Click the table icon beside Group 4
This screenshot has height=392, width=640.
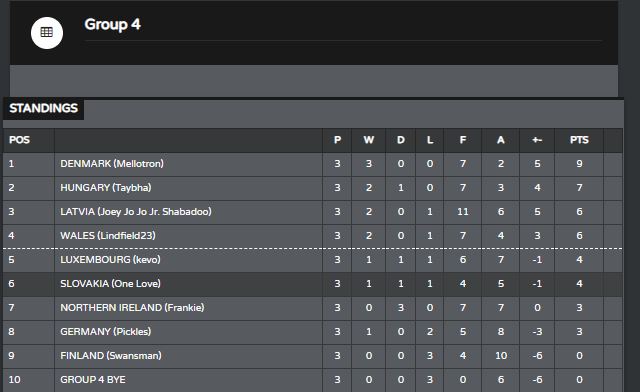point(47,33)
